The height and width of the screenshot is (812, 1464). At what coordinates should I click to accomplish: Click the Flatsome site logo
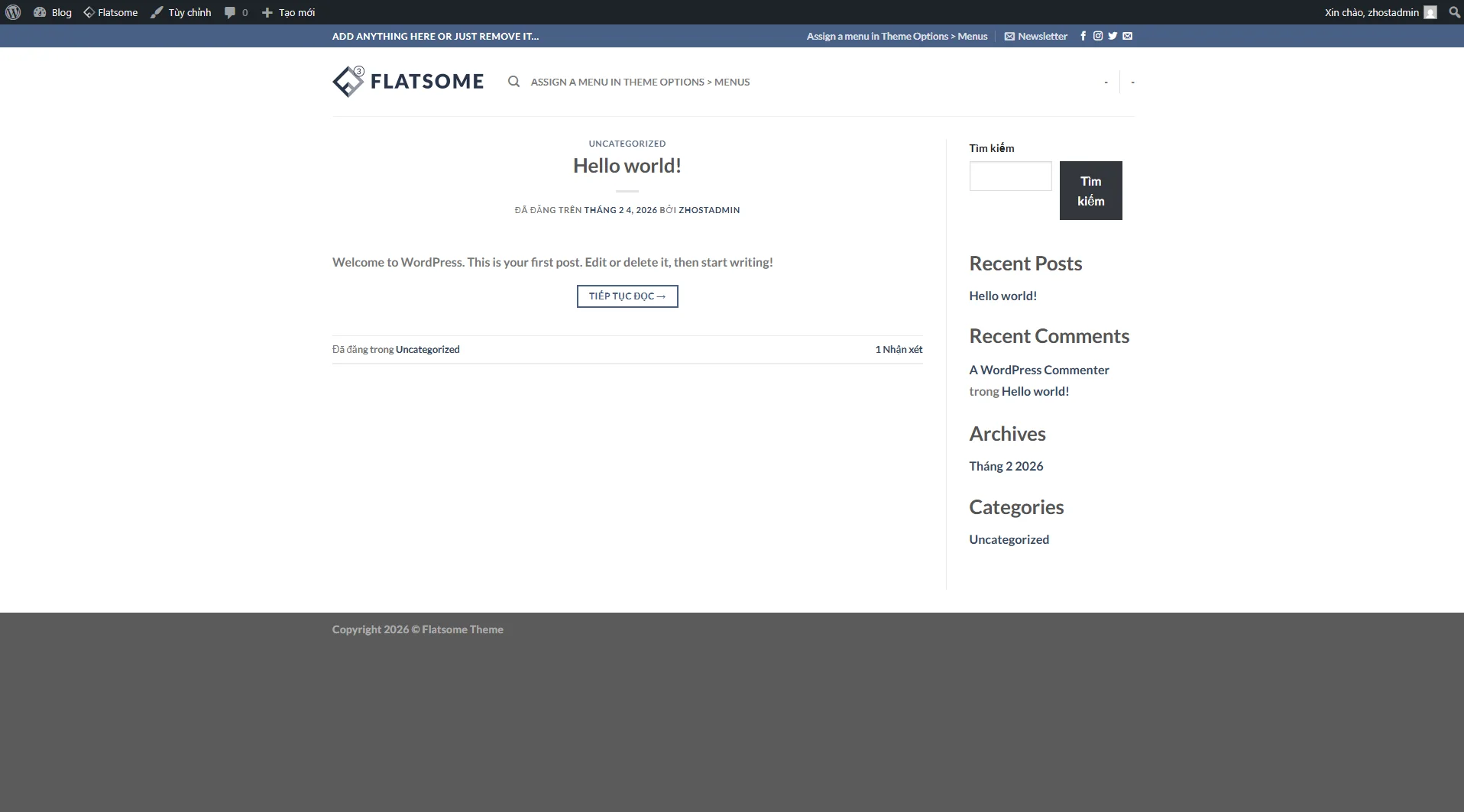(x=408, y=81)
